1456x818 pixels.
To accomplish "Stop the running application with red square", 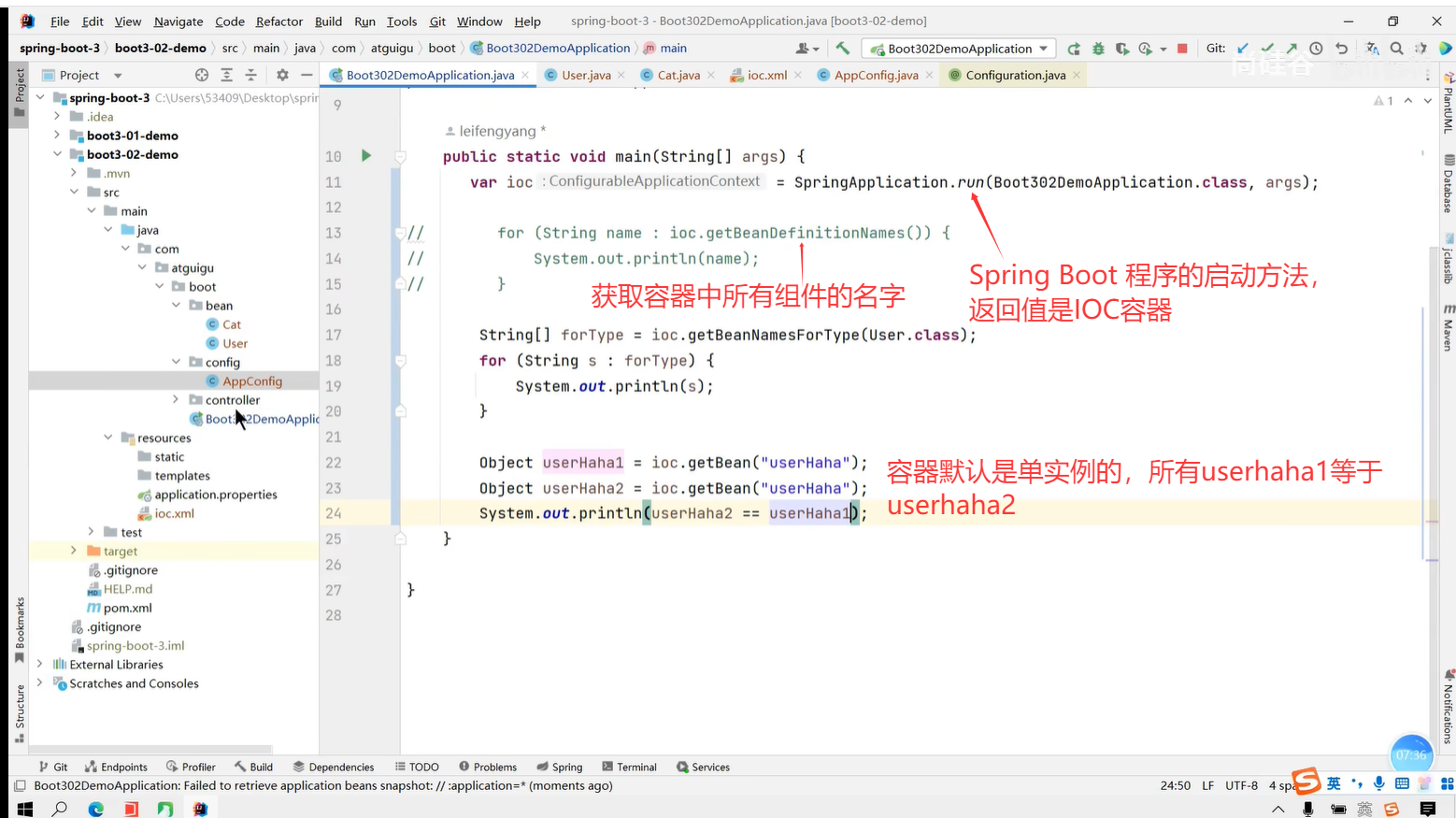I will [1182, 49].
